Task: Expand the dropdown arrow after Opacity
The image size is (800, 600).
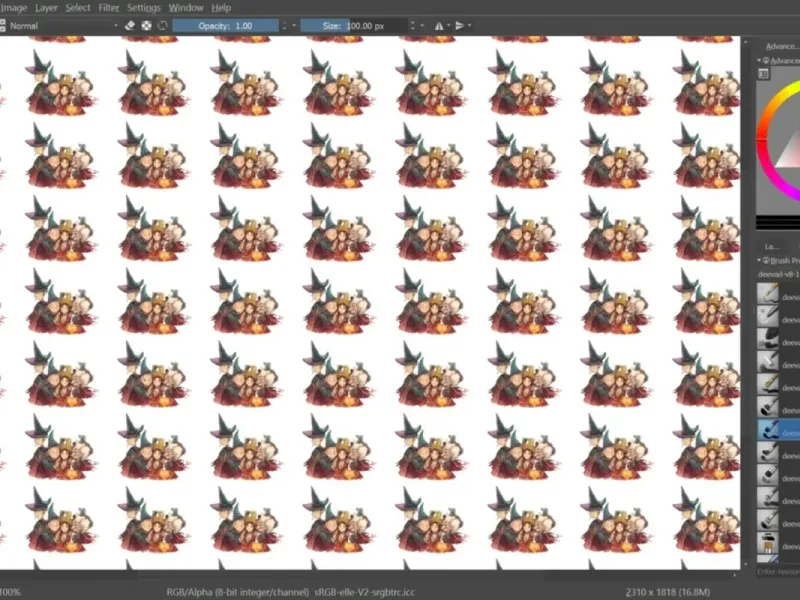Action: tap(294, 26)
